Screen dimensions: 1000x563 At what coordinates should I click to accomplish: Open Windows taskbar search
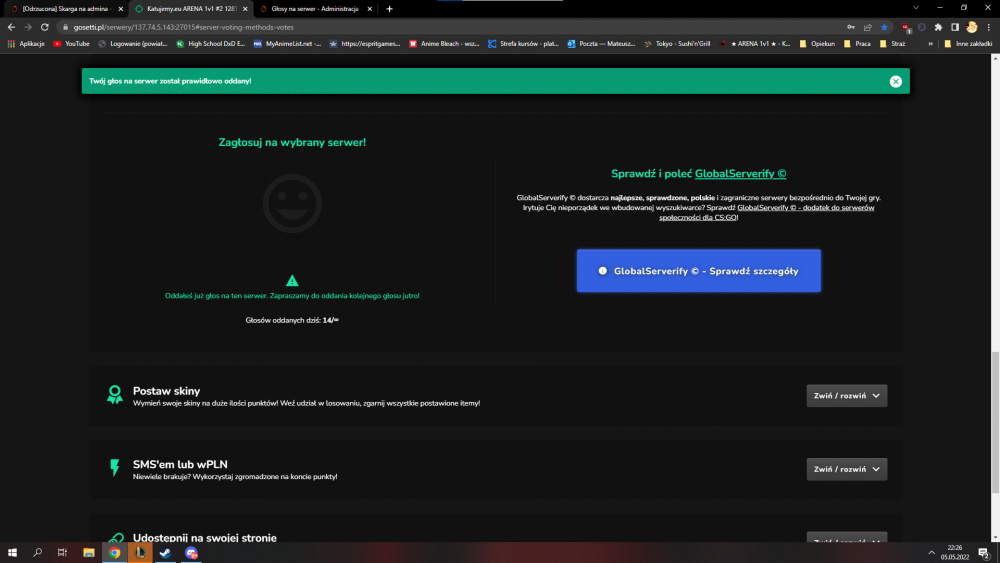[37, 553]
